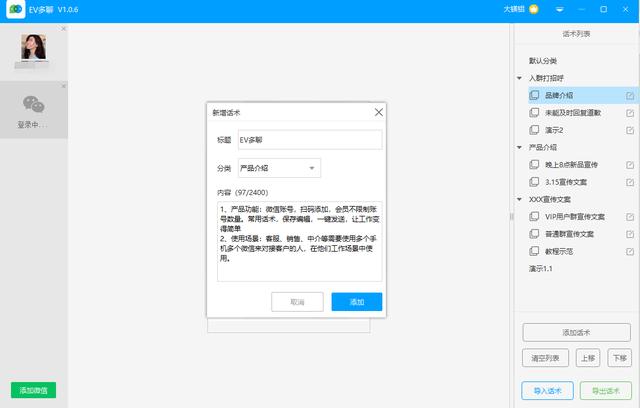Click the 导入话术 button
This screenshot has height=408, width=640.
click(547, 391)
